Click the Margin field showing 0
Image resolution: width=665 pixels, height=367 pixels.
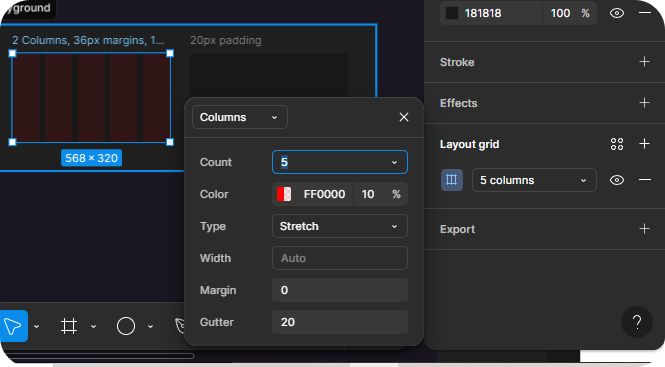(340, 290)
